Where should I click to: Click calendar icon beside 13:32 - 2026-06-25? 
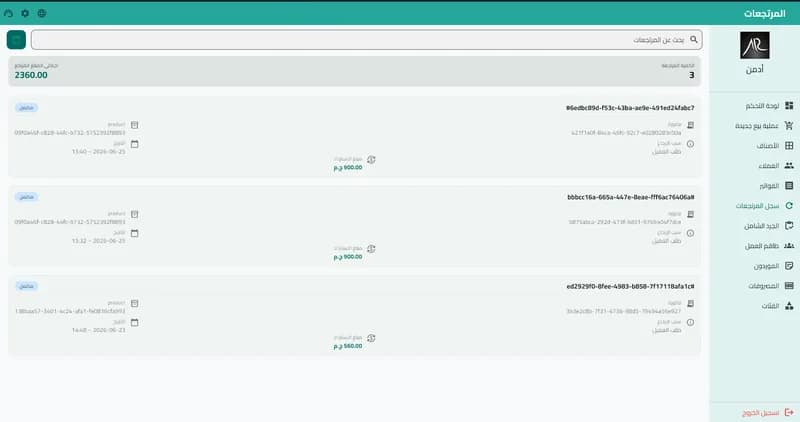[x=135, y=233]
